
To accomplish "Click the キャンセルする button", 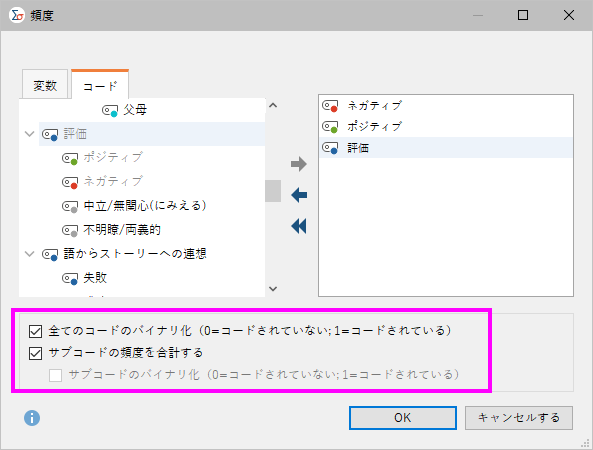I will click(519, 418).
